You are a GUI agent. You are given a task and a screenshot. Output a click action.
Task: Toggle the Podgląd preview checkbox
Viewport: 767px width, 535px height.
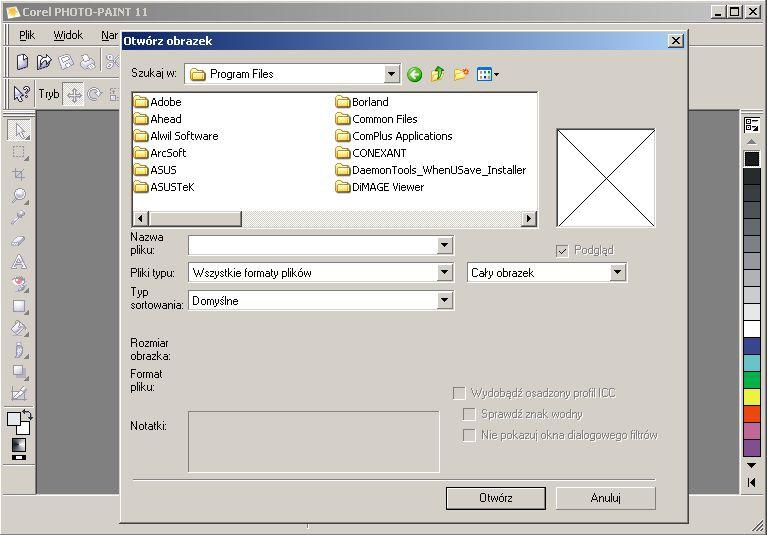[x=562, y=251]
